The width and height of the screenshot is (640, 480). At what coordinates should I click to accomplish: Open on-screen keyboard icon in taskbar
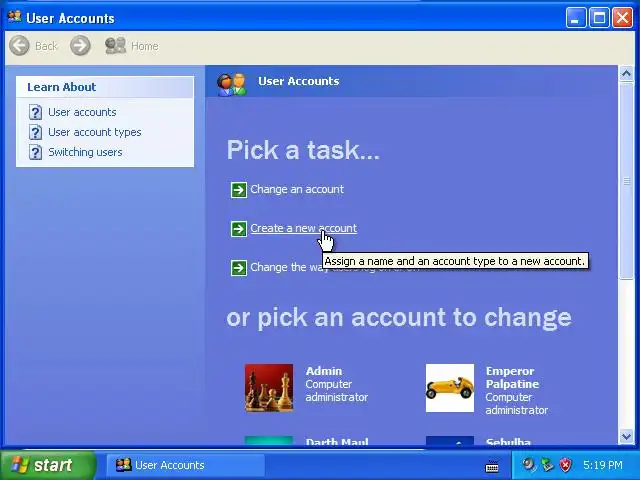pos(492,466)
